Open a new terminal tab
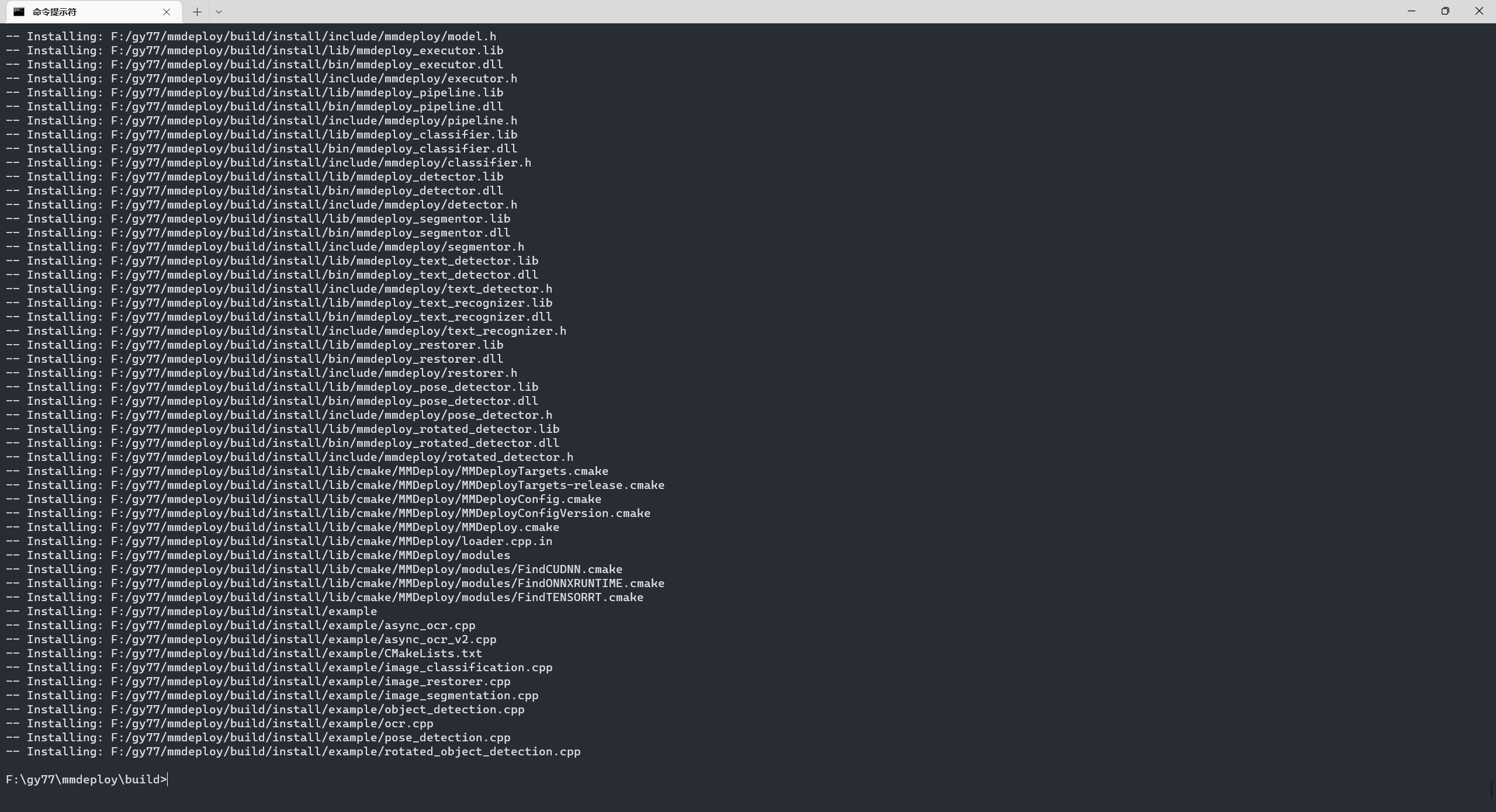Screen dimensions: 1496x812 coord(197,12)
